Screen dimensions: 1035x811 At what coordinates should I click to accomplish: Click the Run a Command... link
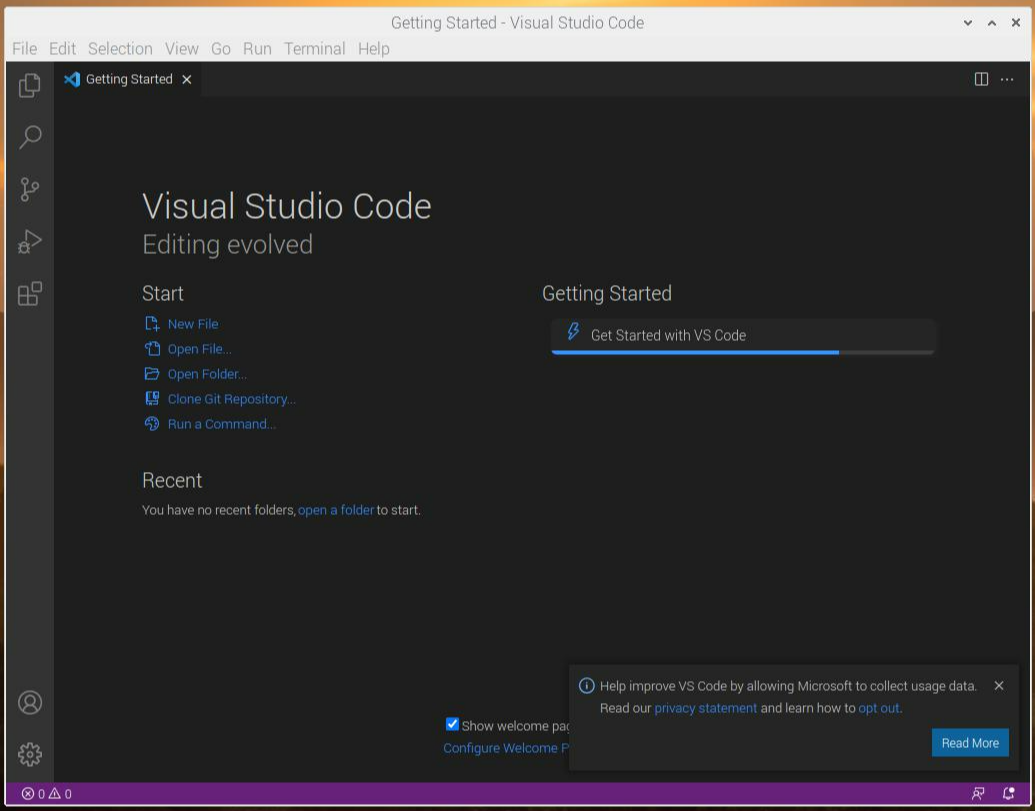[x=222, y=424]
